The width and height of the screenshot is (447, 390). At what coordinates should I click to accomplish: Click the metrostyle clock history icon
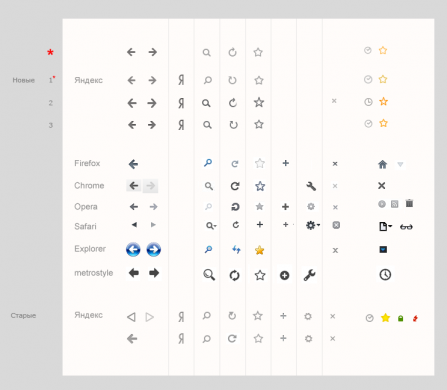[x=385, y=275]
